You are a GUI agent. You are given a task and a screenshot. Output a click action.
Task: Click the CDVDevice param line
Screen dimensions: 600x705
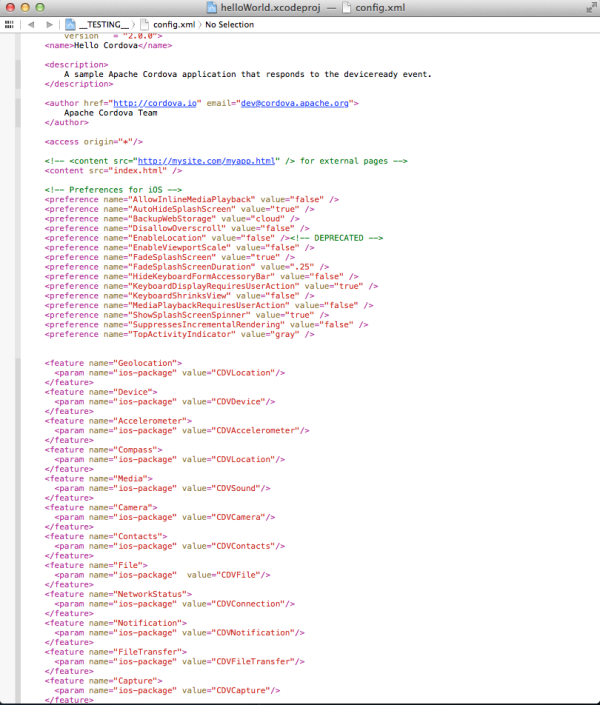coord(165,402)
